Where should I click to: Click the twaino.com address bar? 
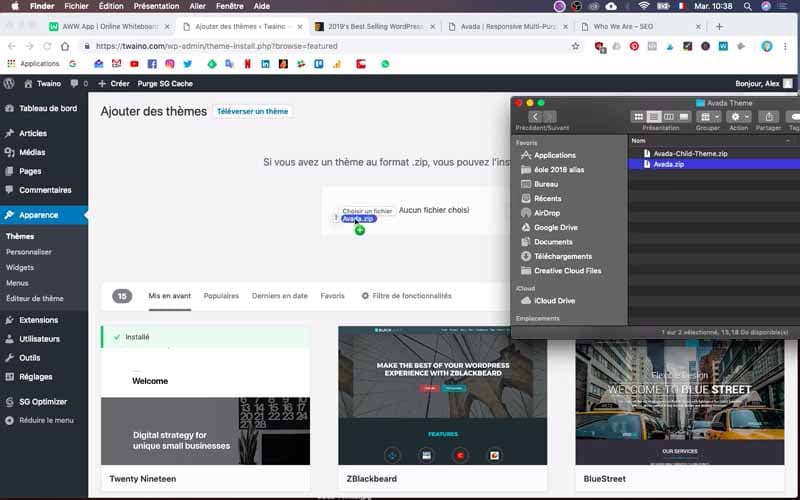[x=327, y=46]
